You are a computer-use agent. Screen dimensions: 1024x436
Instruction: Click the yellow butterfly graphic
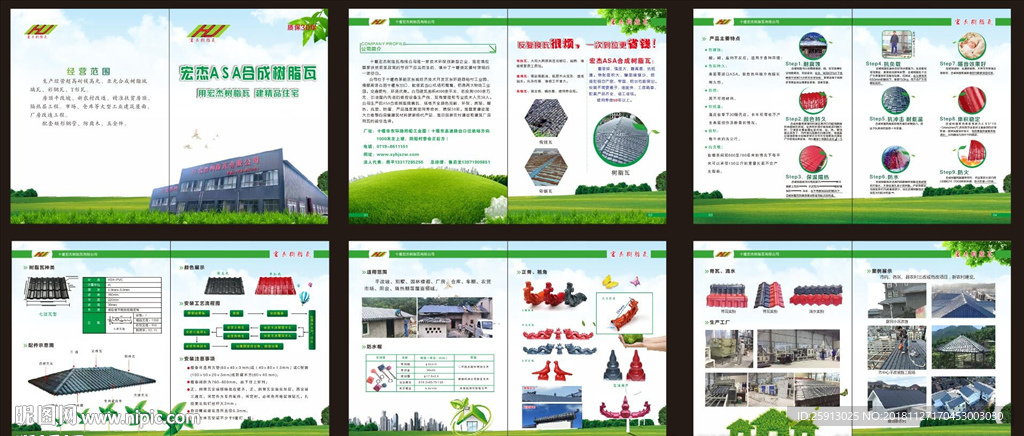pyautogui.click(x=609, y=281)
